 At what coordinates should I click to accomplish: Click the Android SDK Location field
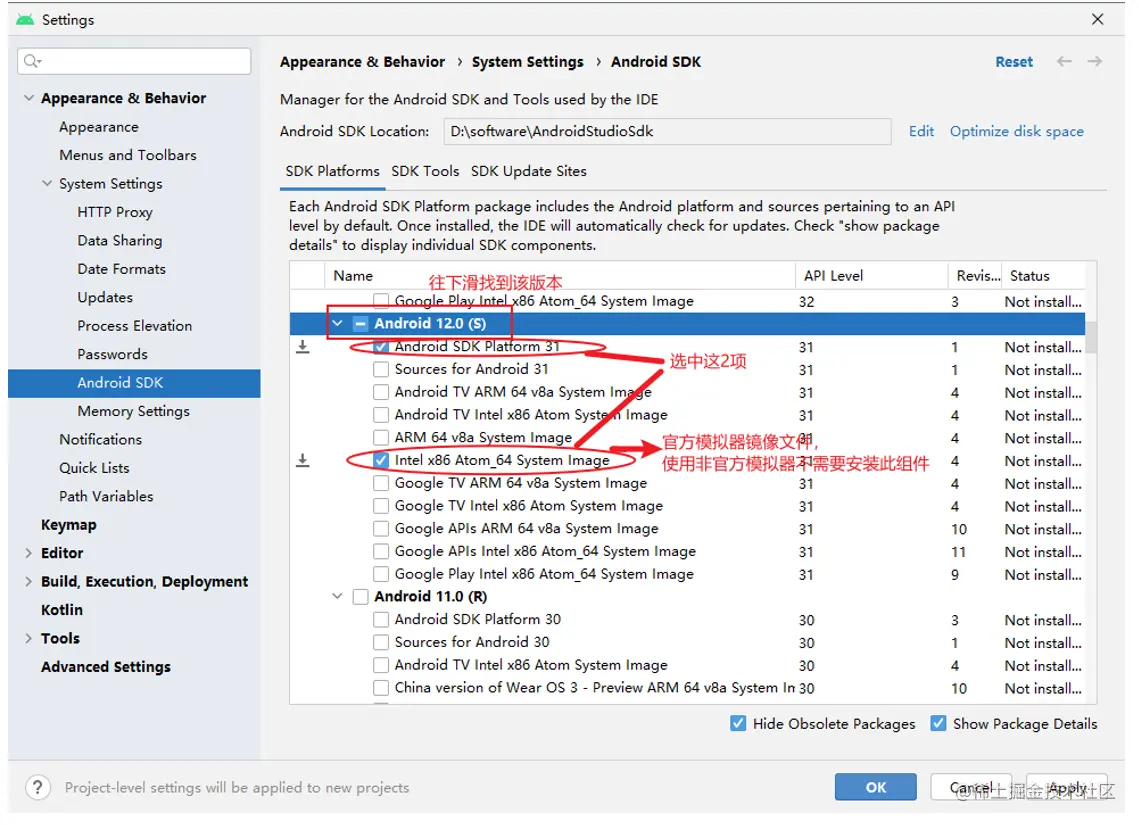(x=667, y=131)
